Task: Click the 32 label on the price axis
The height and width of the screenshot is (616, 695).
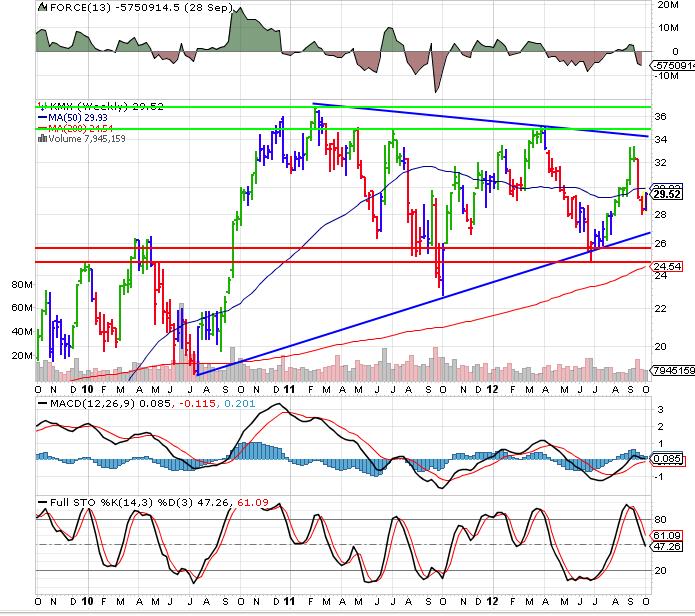Action: [x=660, y=163]
